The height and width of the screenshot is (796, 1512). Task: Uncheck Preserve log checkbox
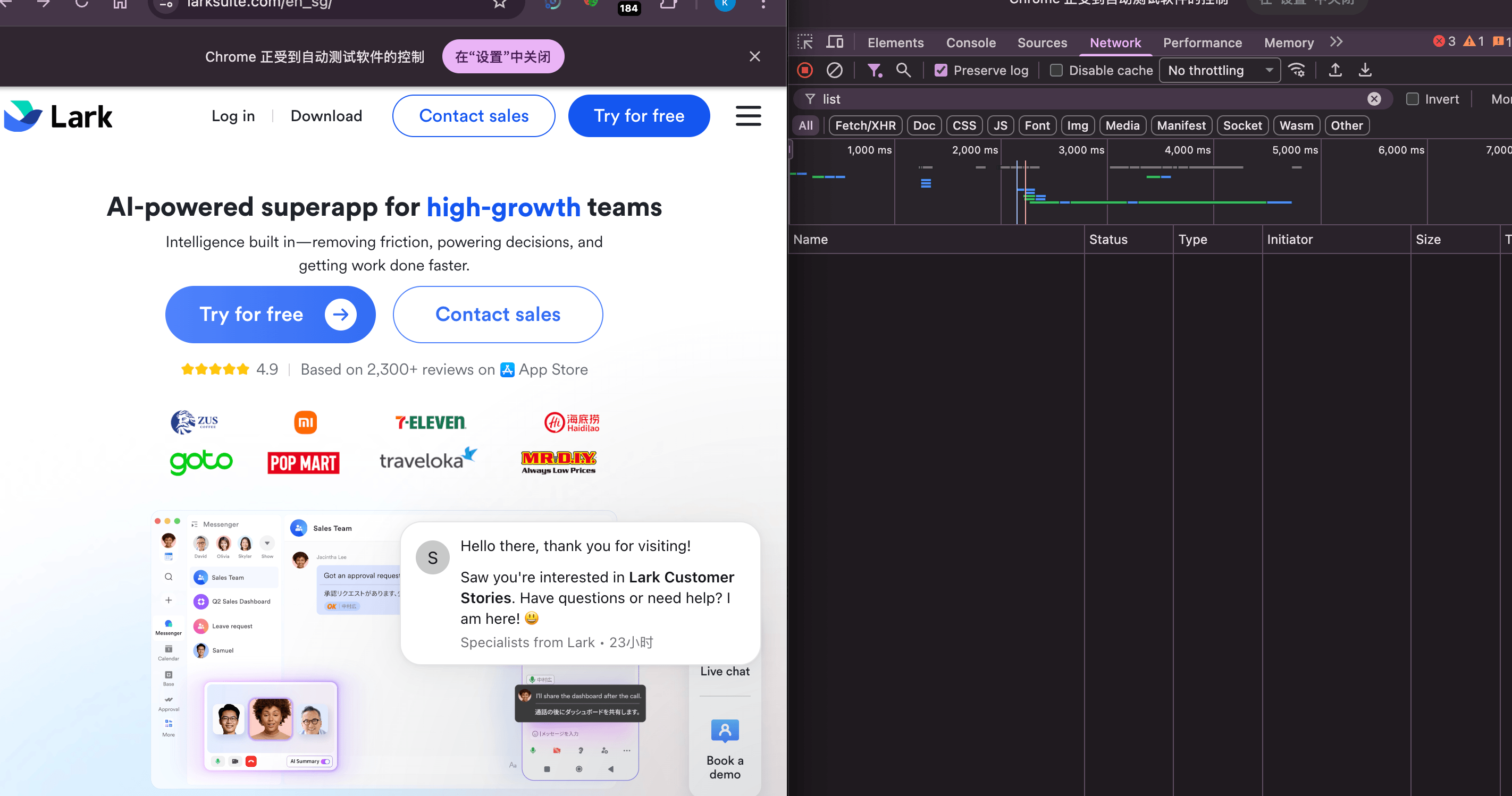[x=941, y=70]
